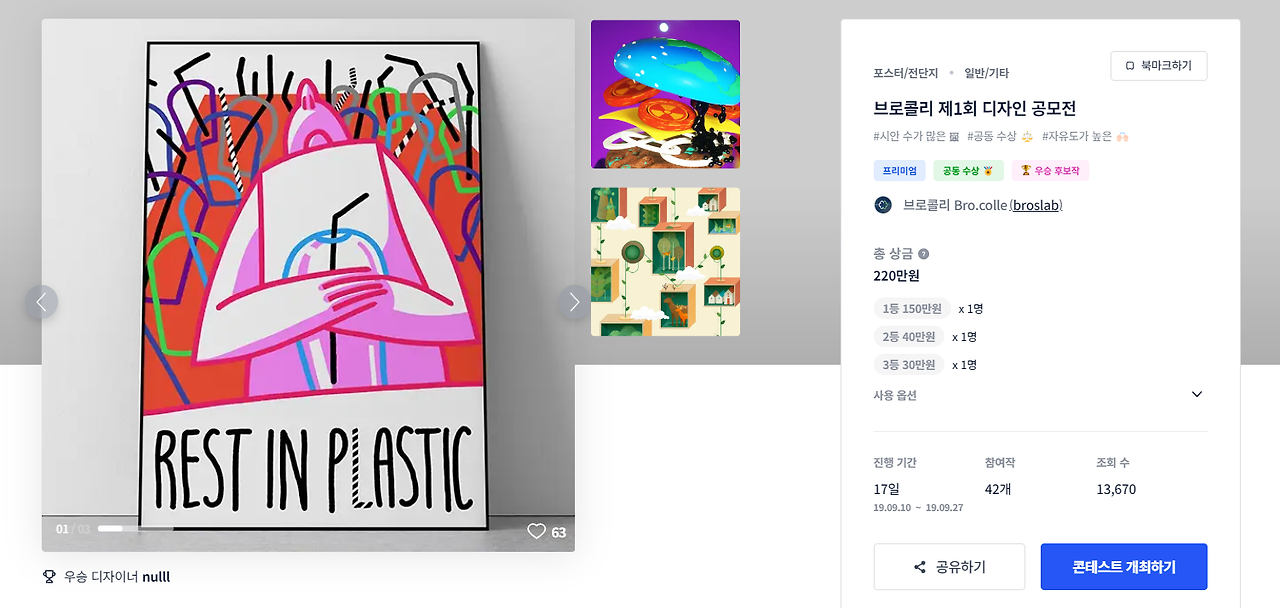Click the 우승 후보작 pink tag badge
Viewport: 1280px width, 608px height.
[1050, 170]
